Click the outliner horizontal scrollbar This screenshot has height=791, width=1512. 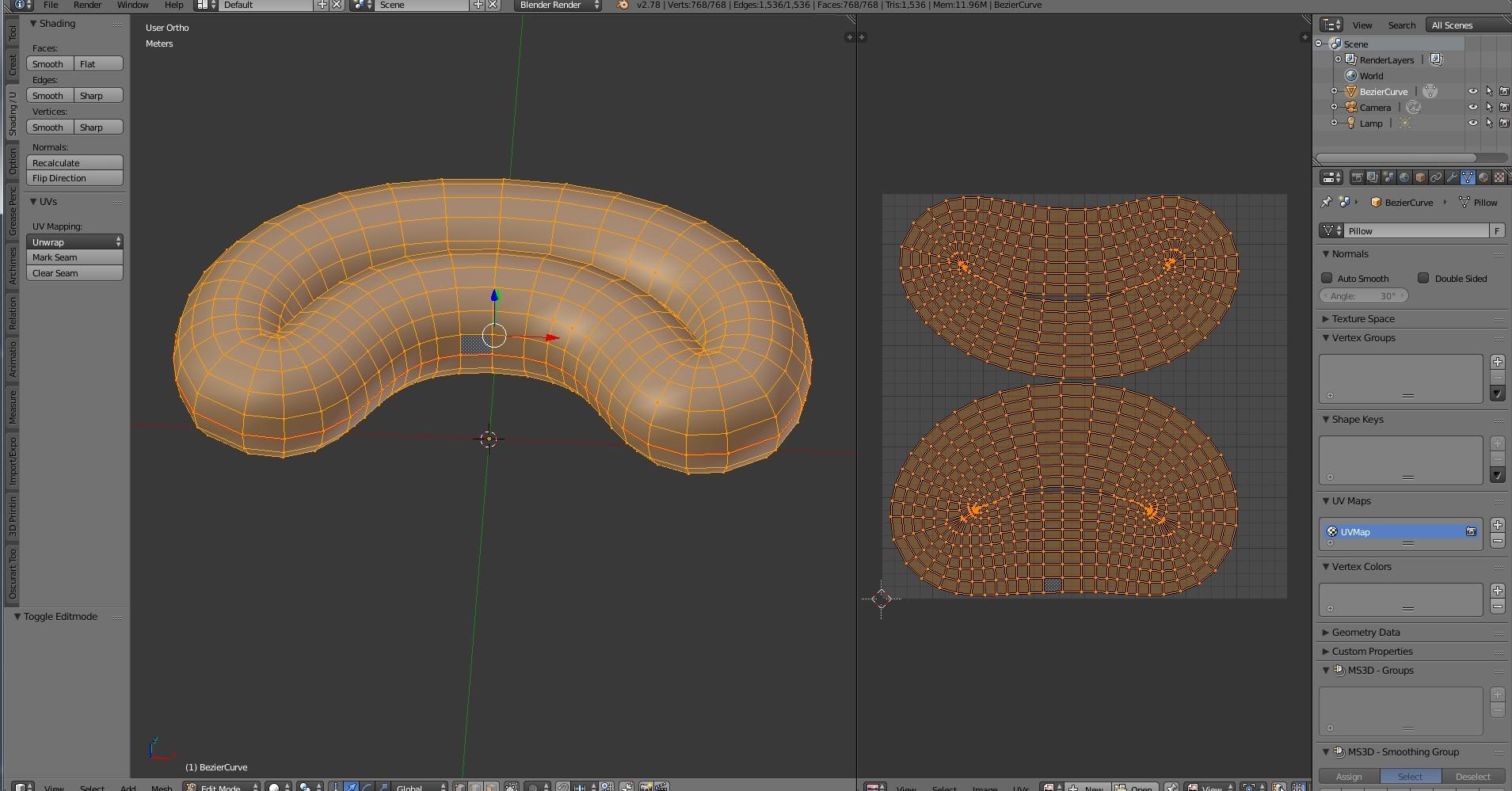click(x=1399, y=158)
